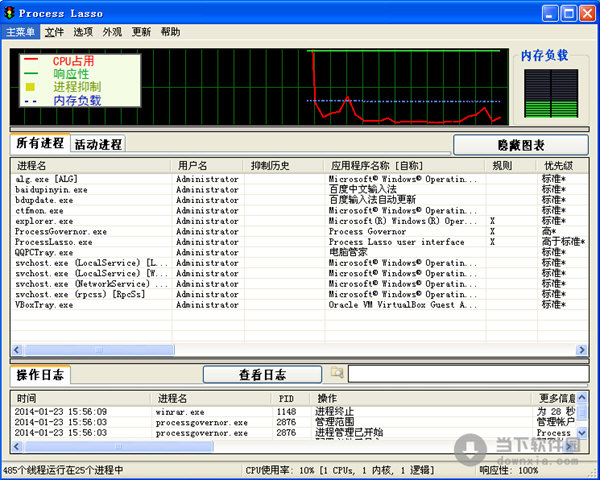Image resolution: width=600 pixels, height=480 pixels.
Task: Click the log 操作 column header
Action: pos(421,398)
